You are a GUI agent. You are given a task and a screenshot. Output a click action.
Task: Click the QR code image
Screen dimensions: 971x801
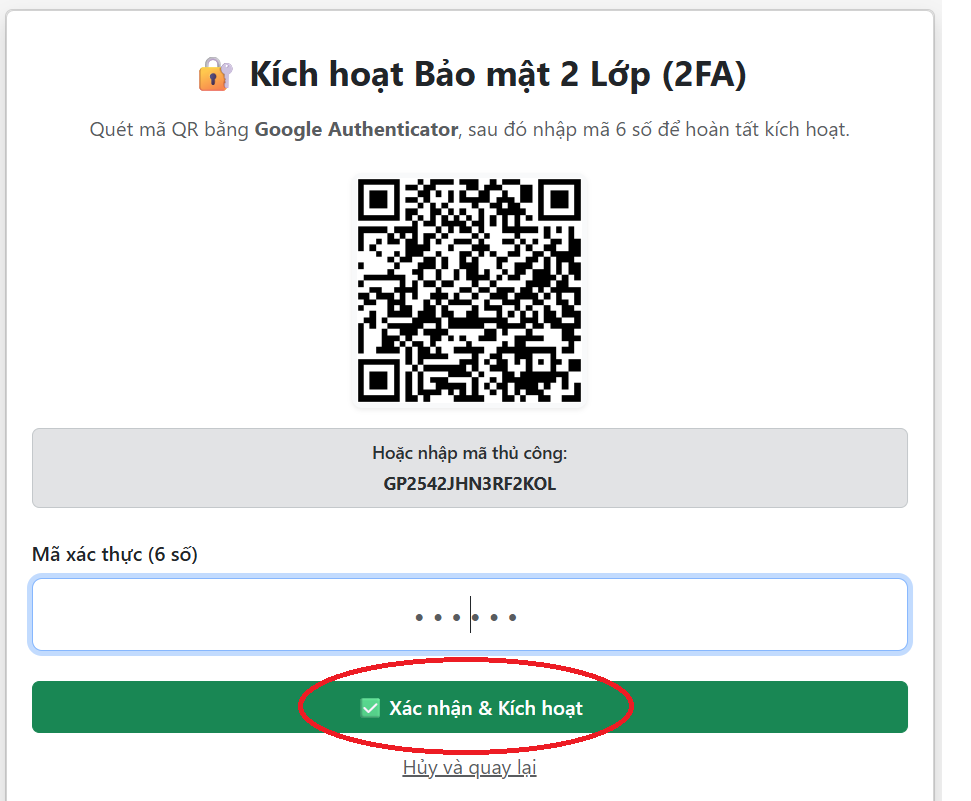469,291
